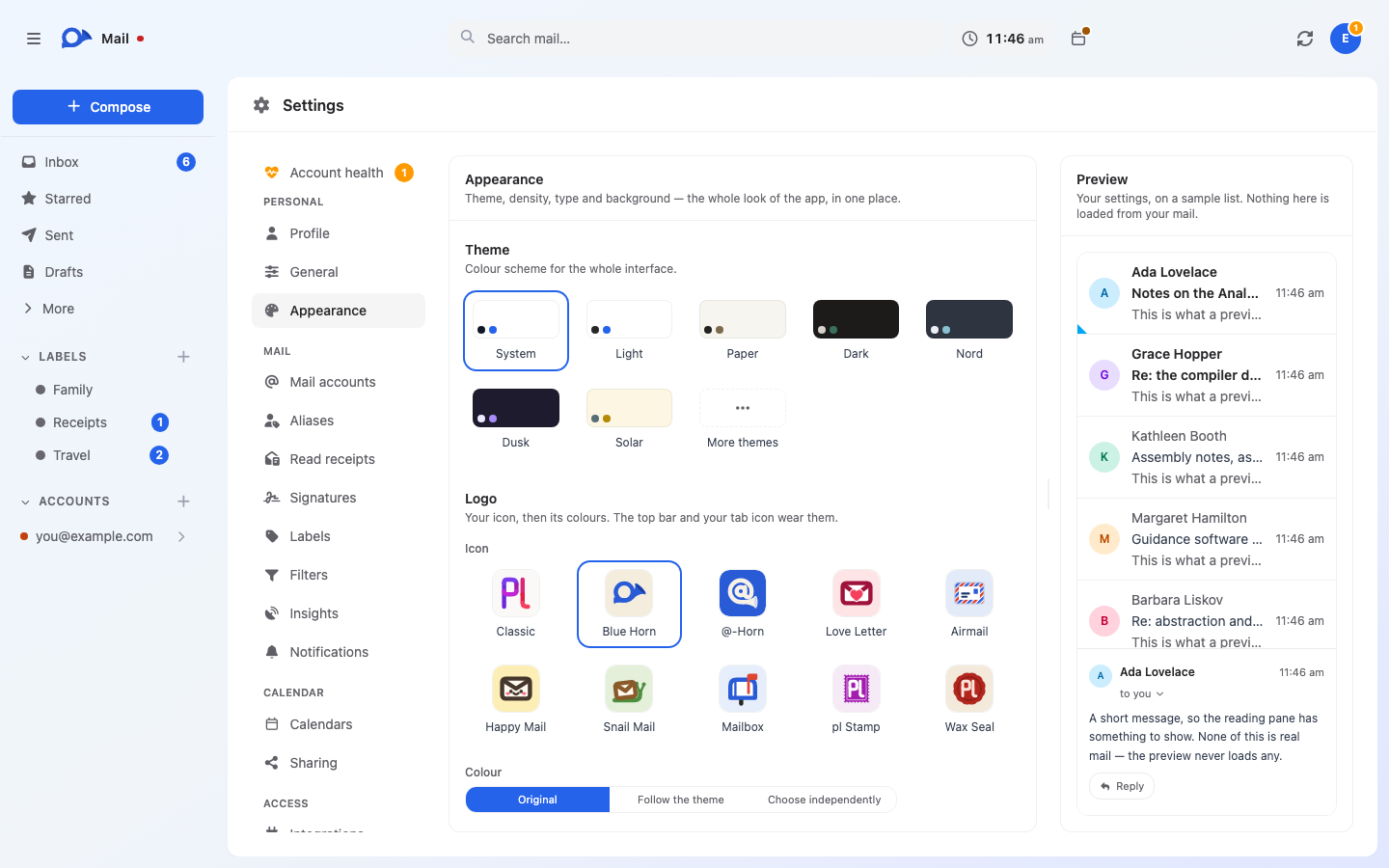
Task: Open Calendars settings
Action: tap(339, 724)
